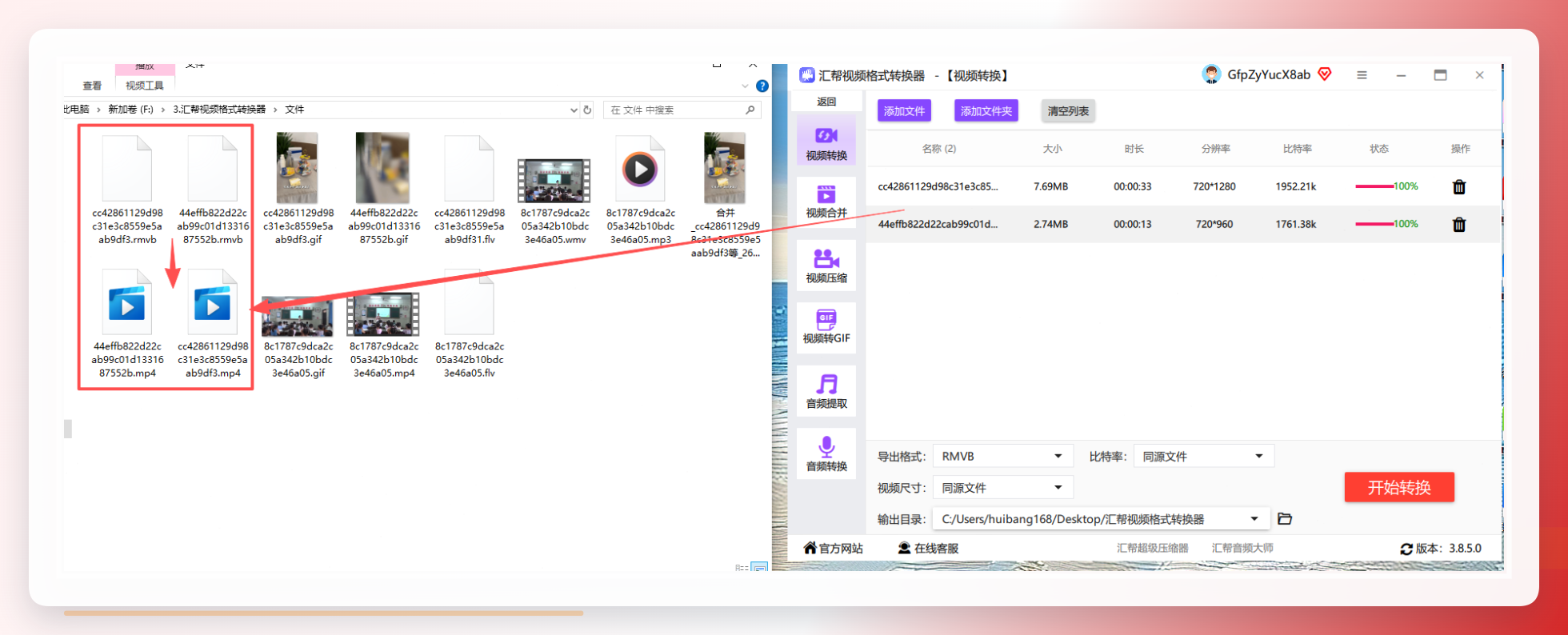Delete the cc42861129d98c31e3c85... row with its trash icon

[x=1459, y=187]
